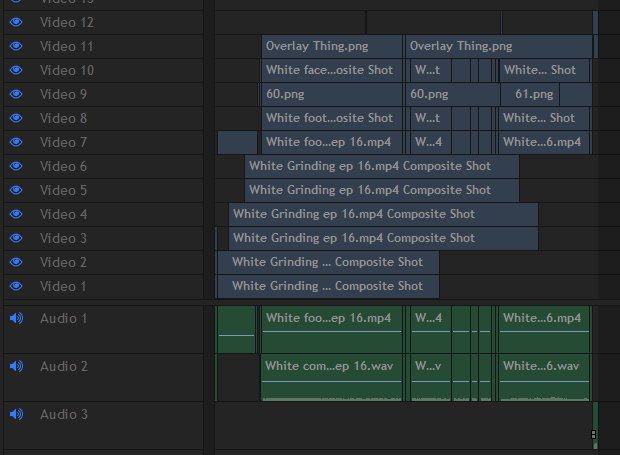
Task: Toggle the eye icon for Video 9
Action: coord(16,94)
